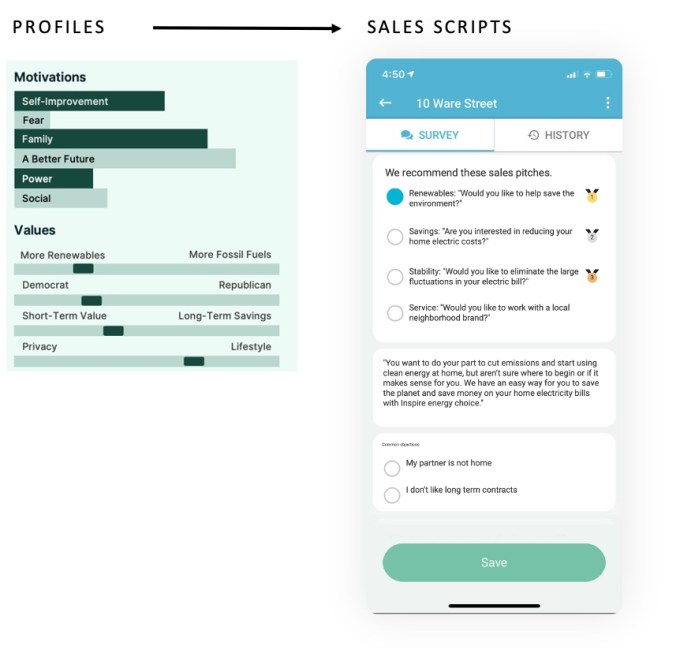Choose the Renewables pitch radio button
680x672 pixels.
pyautogui.click(x=395, y=197)
